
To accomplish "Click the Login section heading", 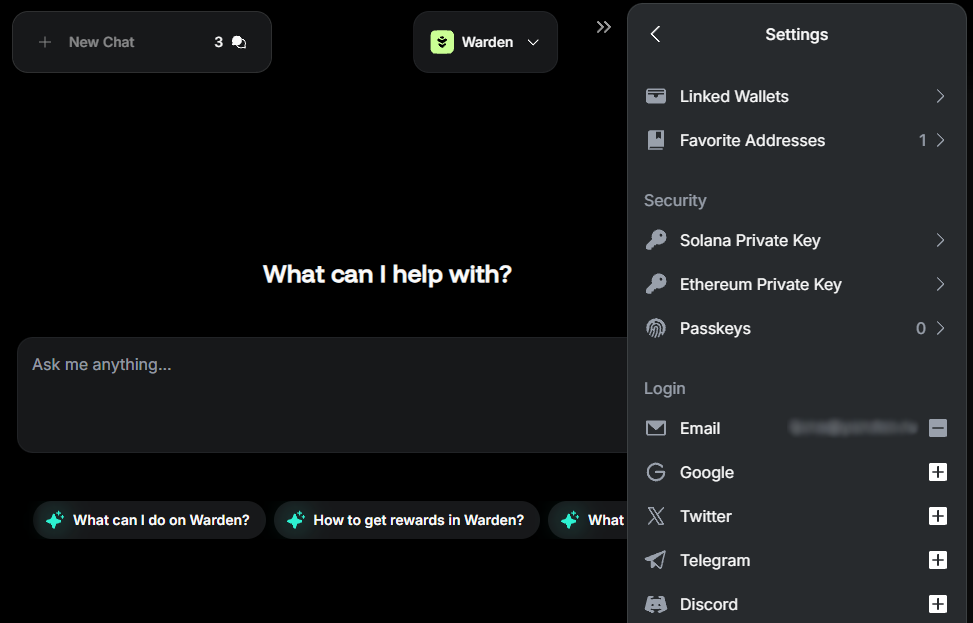I will pos(665,388).
